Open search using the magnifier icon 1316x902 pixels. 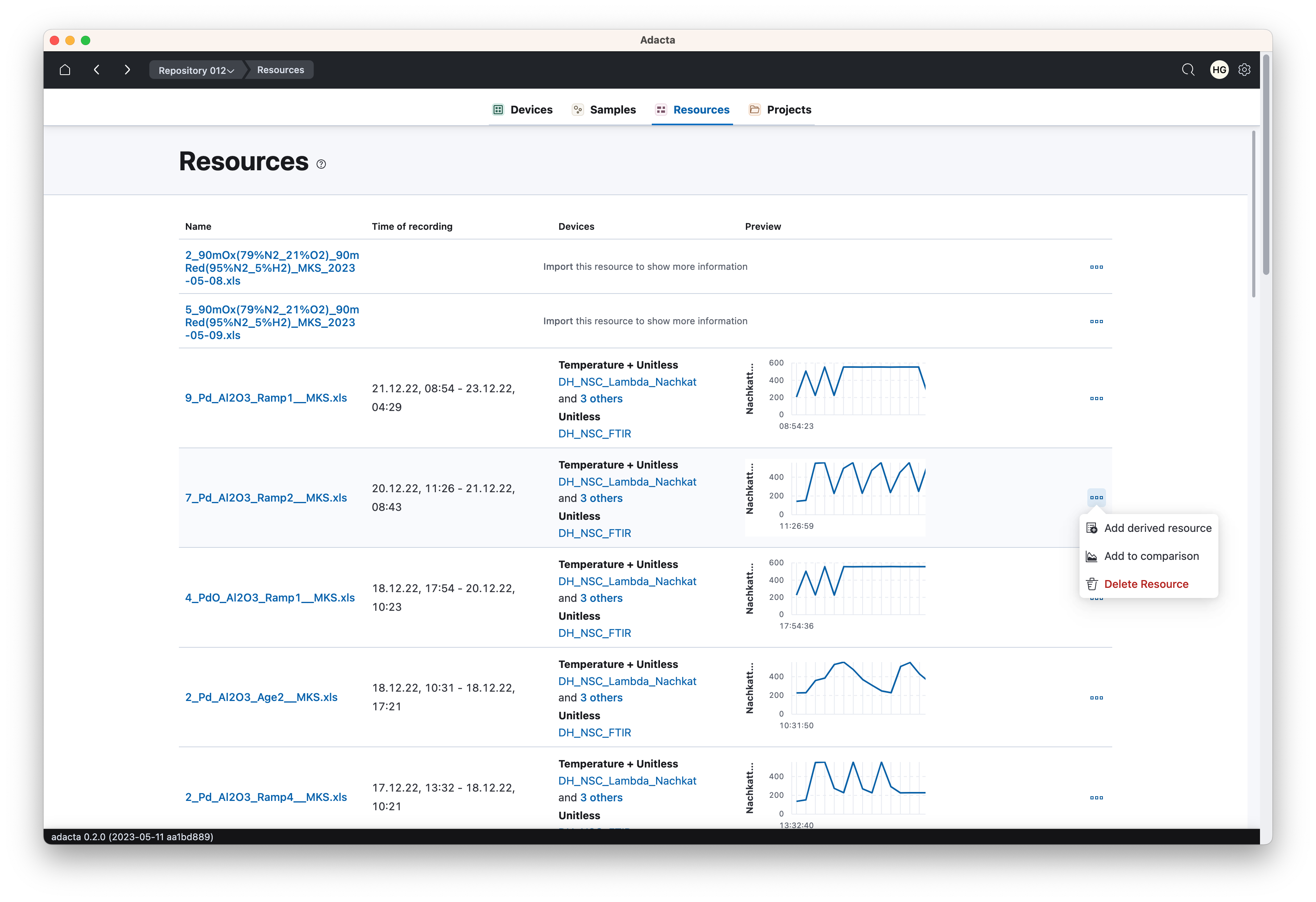(x=1188, y=70)
